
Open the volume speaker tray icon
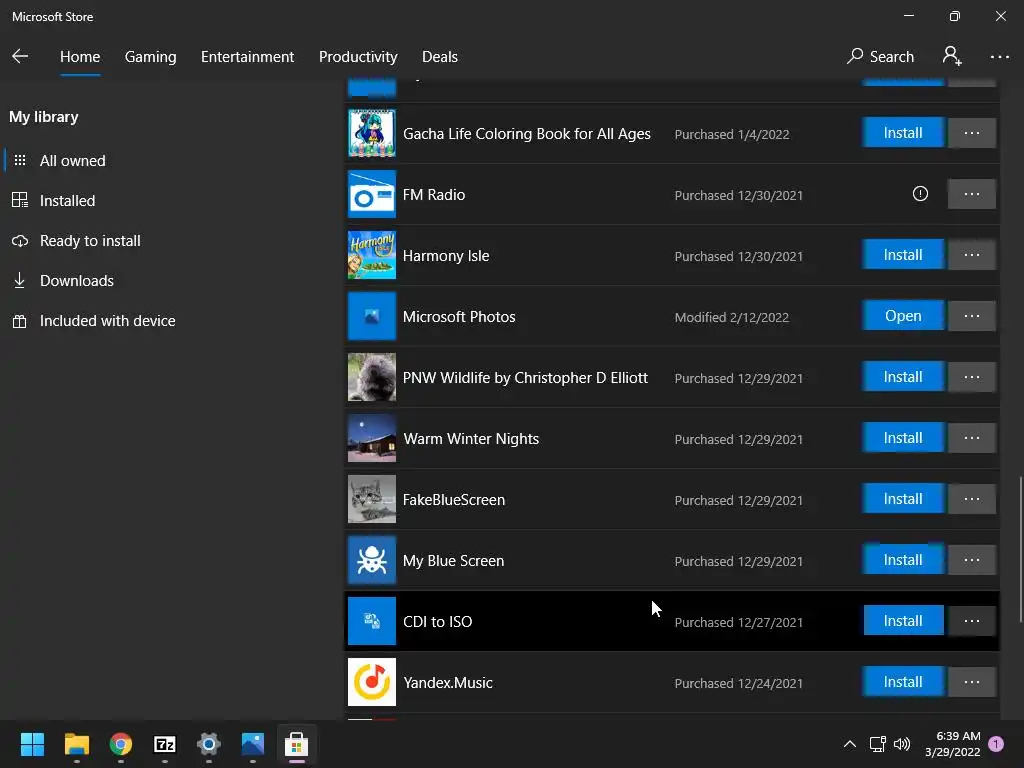(x=902, y=744)
